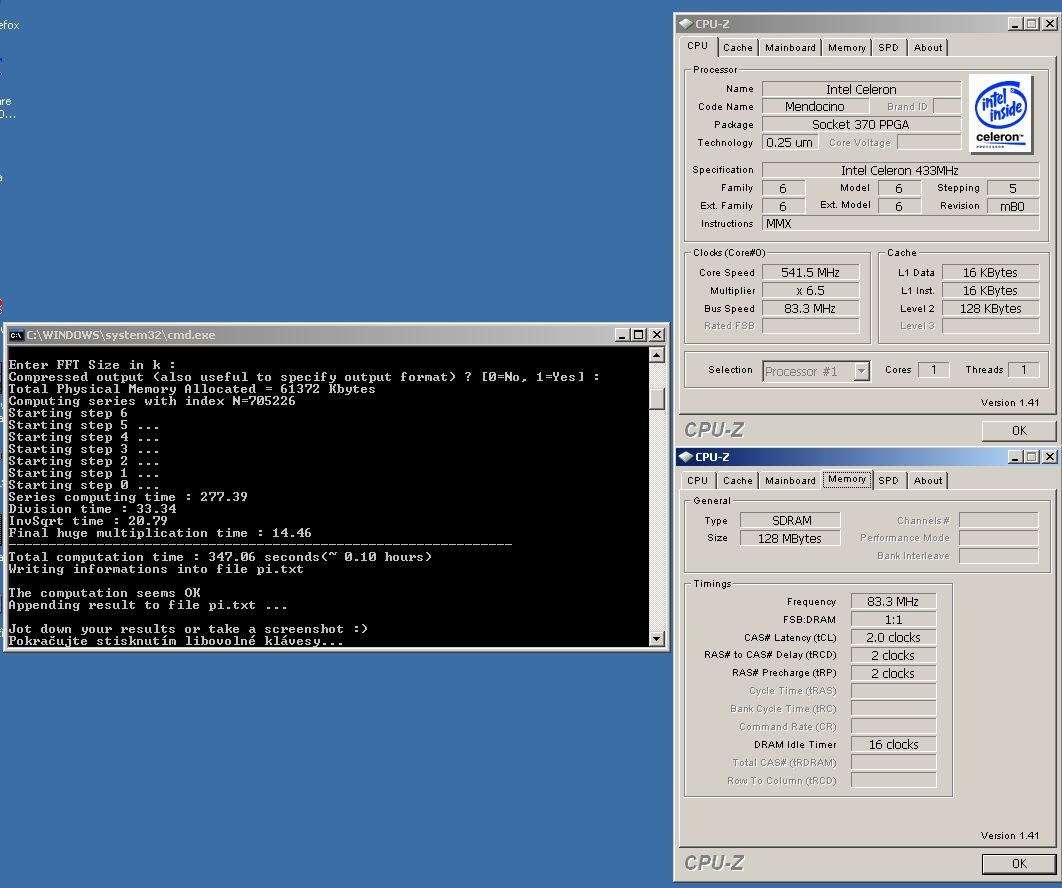Click OK in the top CPU-Z window
Screen dimensions: 1062x888
coord(1019,431)
